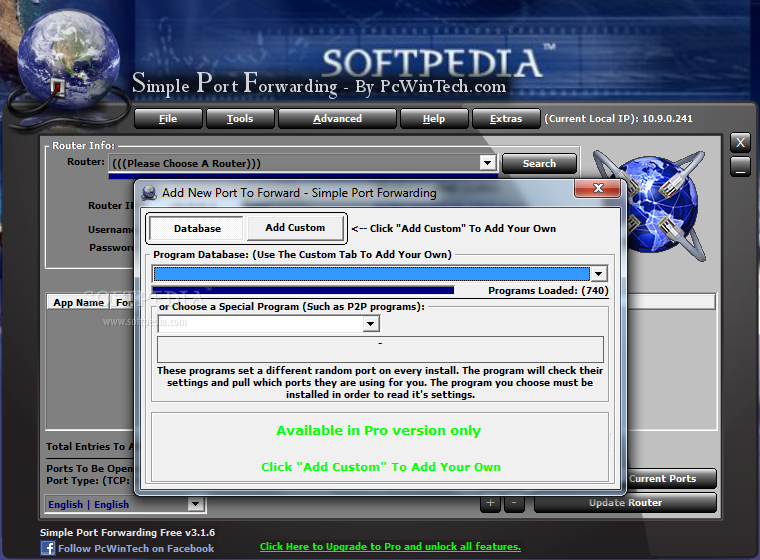Open the Extras menu
Viewport: 760px width, 560px height.
pos(506,119)
